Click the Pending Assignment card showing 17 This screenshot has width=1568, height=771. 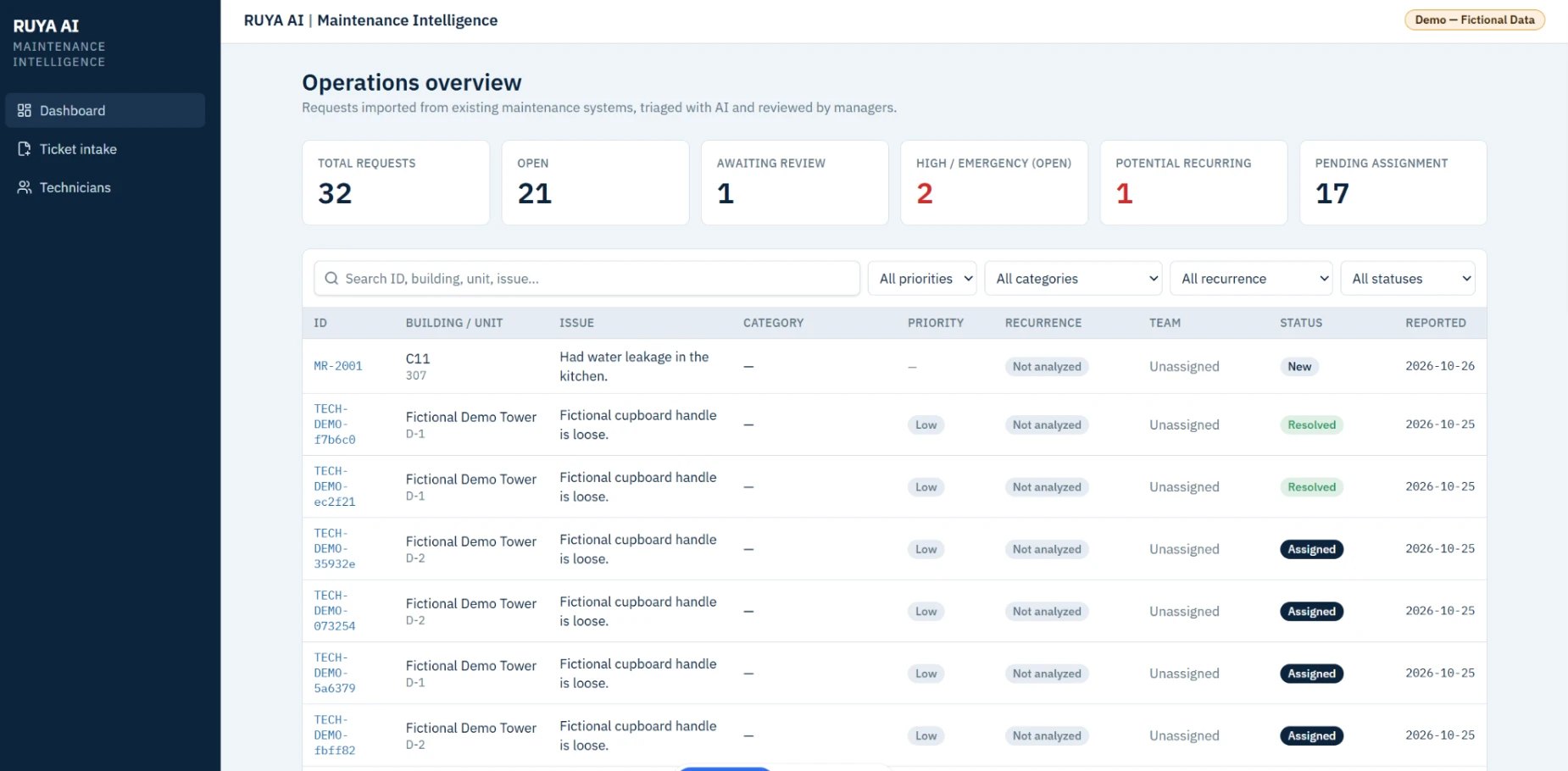[x=1393, y=183]
